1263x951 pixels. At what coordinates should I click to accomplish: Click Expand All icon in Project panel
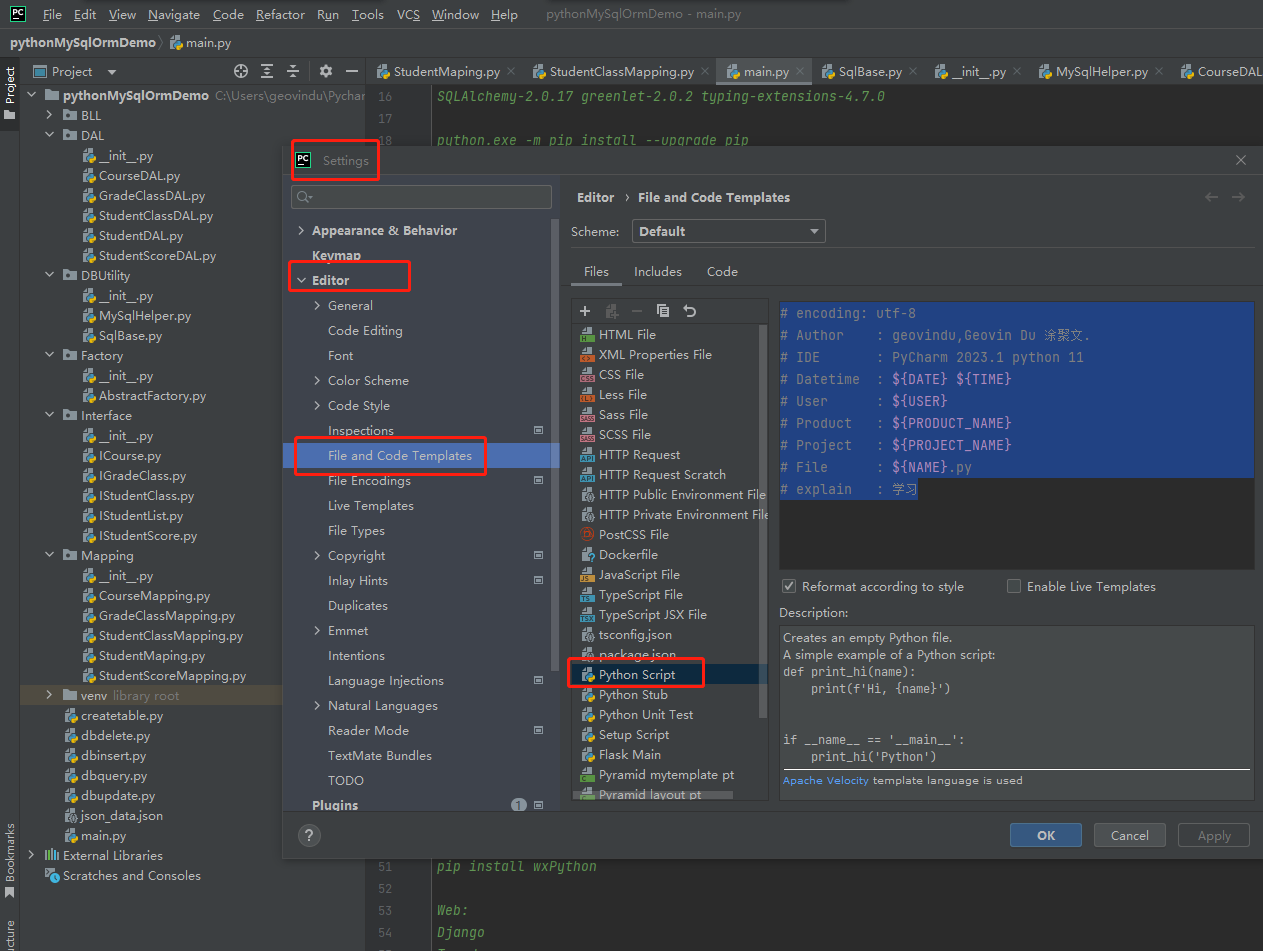click(267, 72)
